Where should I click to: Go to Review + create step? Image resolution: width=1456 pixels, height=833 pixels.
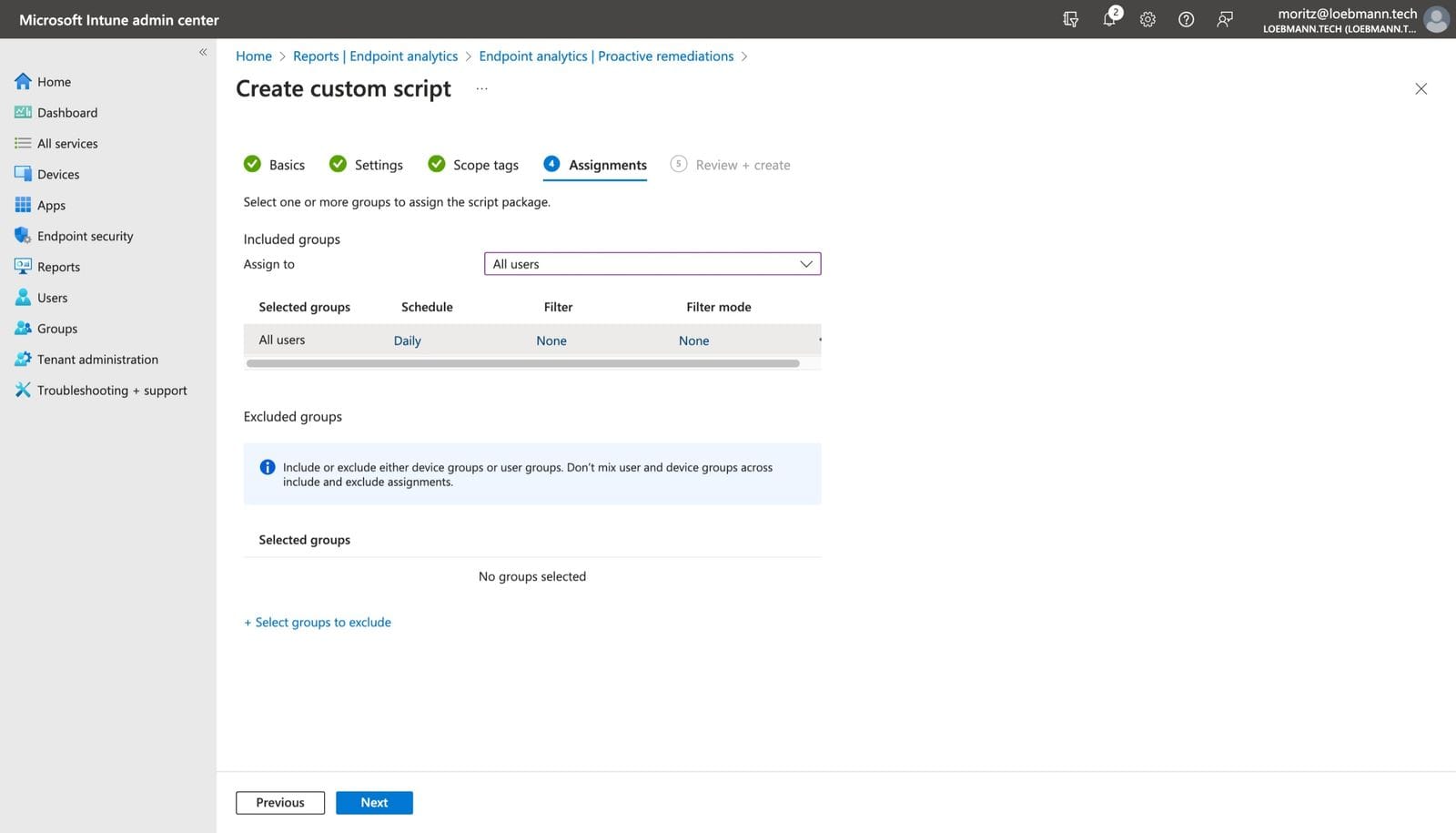click(x=730, y=164)
